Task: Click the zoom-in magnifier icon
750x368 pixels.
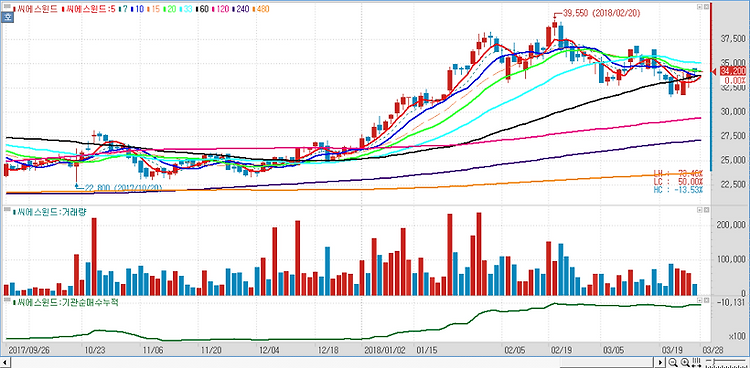Action: [x=684, y=362]
